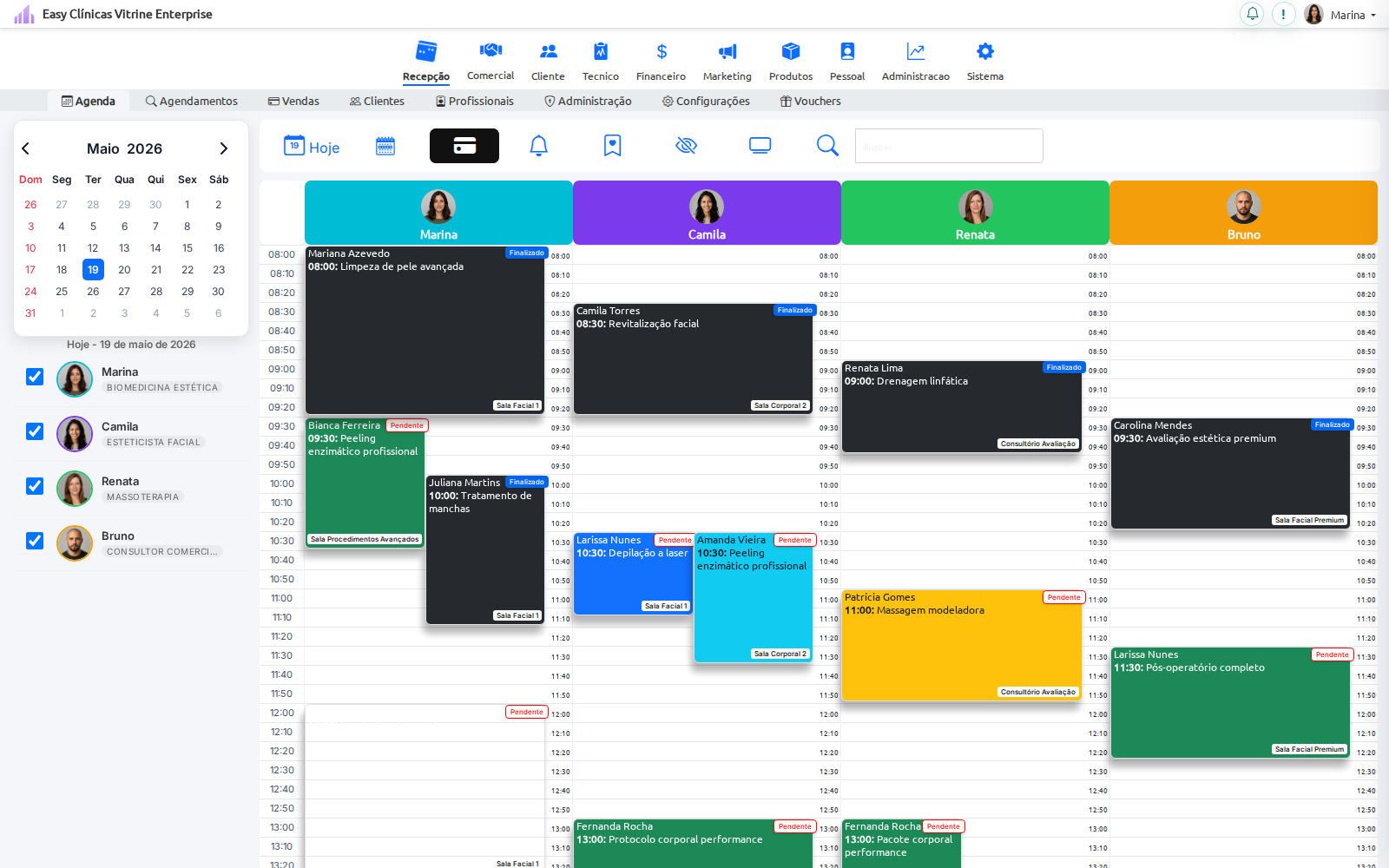This screenshot has width=1389, height=868.
Task: Click the Easy Clínicas logo icon
Action: (x=24, y=14)
